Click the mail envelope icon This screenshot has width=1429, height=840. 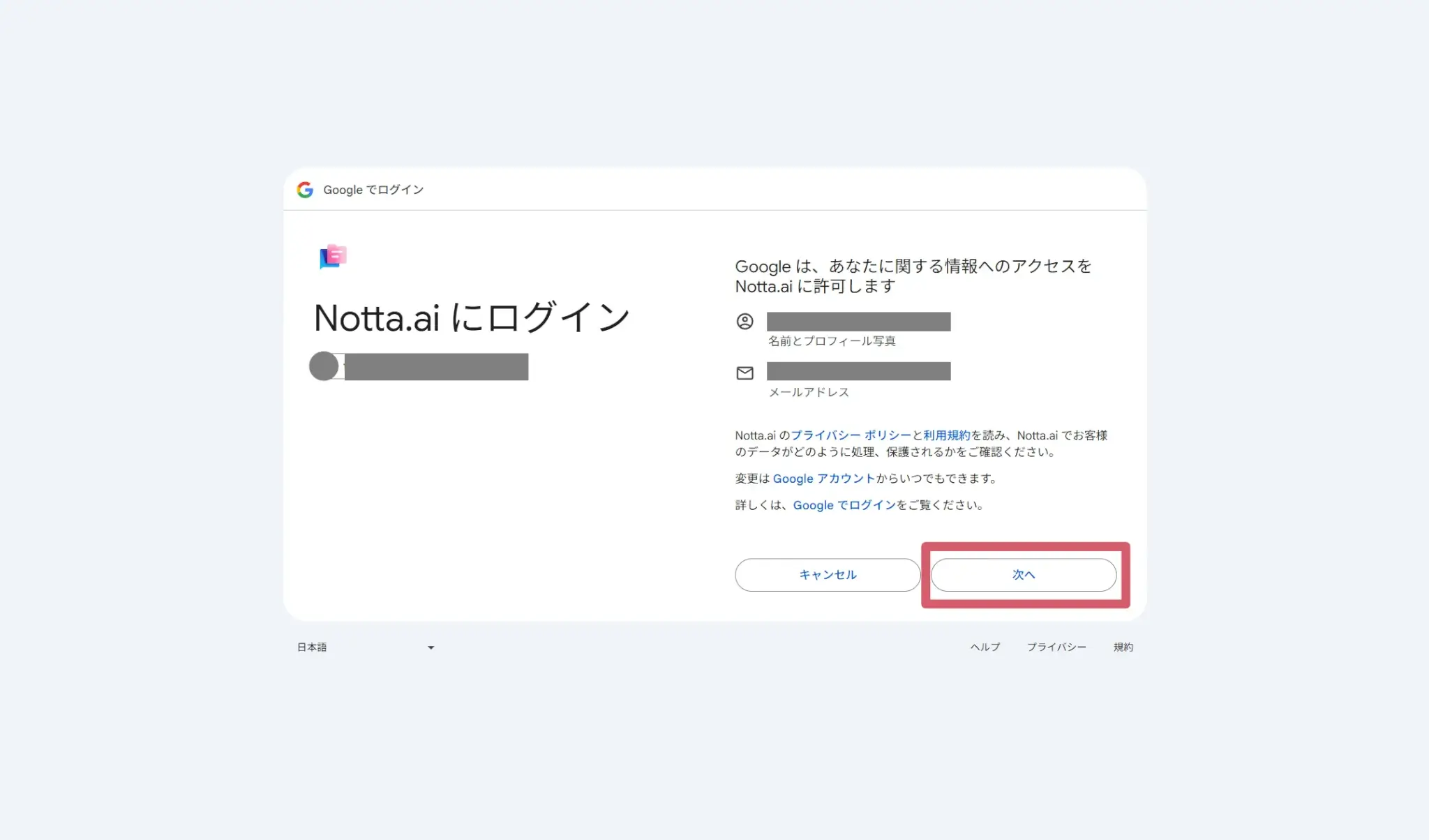(745, 373)
